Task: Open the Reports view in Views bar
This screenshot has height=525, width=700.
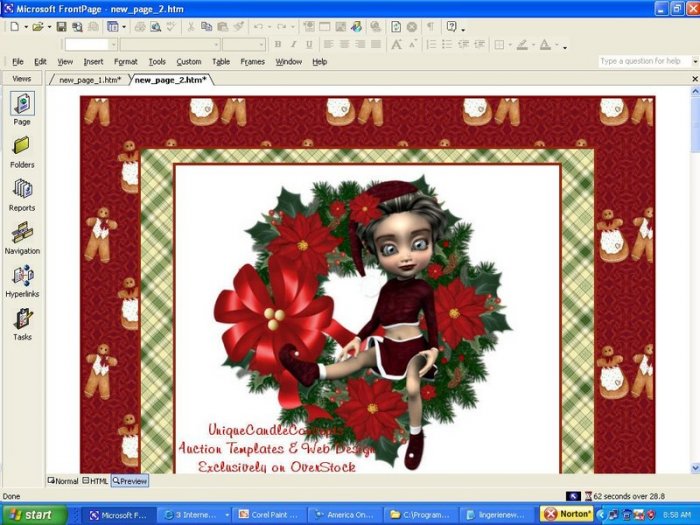Action: [22, 195]
